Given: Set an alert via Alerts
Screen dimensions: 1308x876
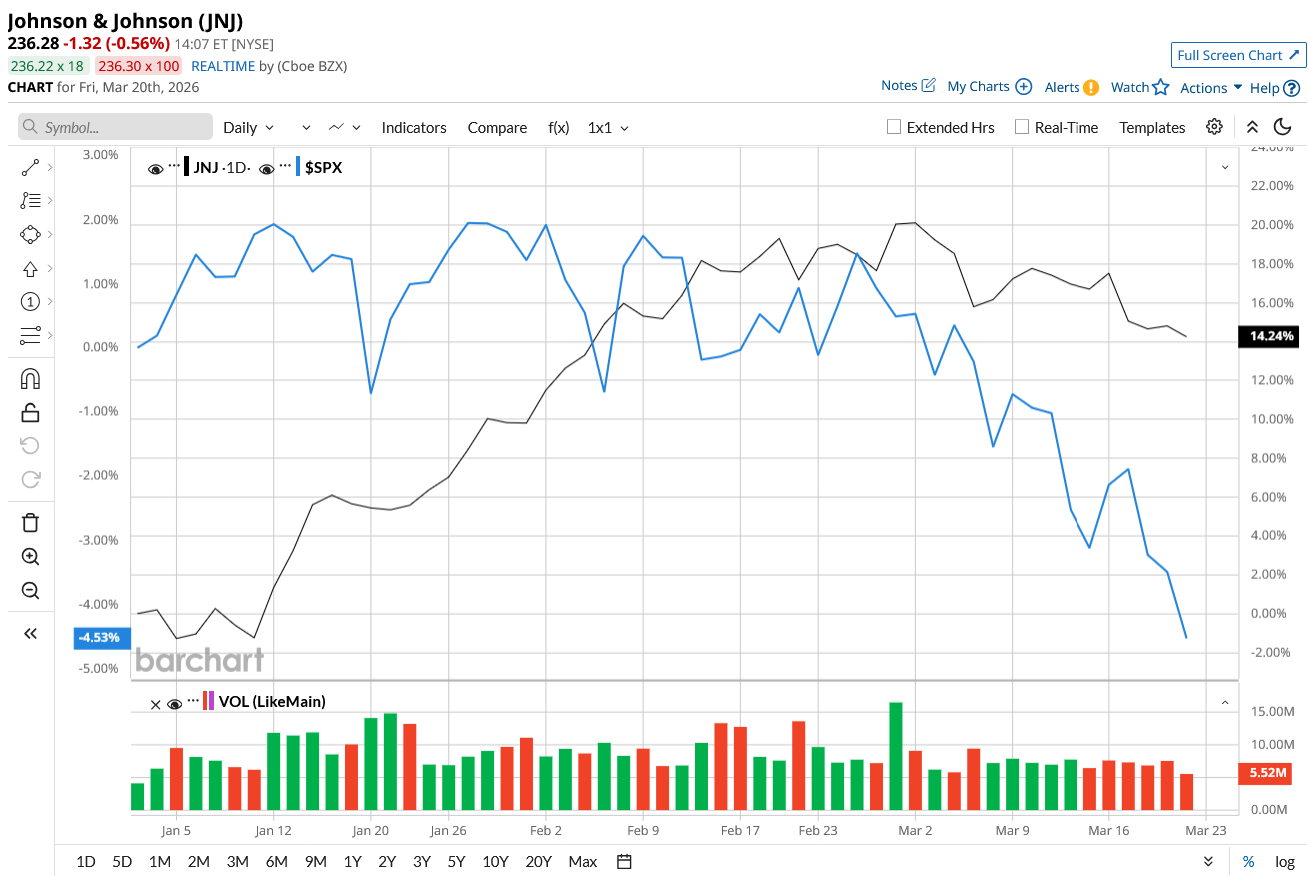Looking at the screenshot, I should pos(1072,87).
